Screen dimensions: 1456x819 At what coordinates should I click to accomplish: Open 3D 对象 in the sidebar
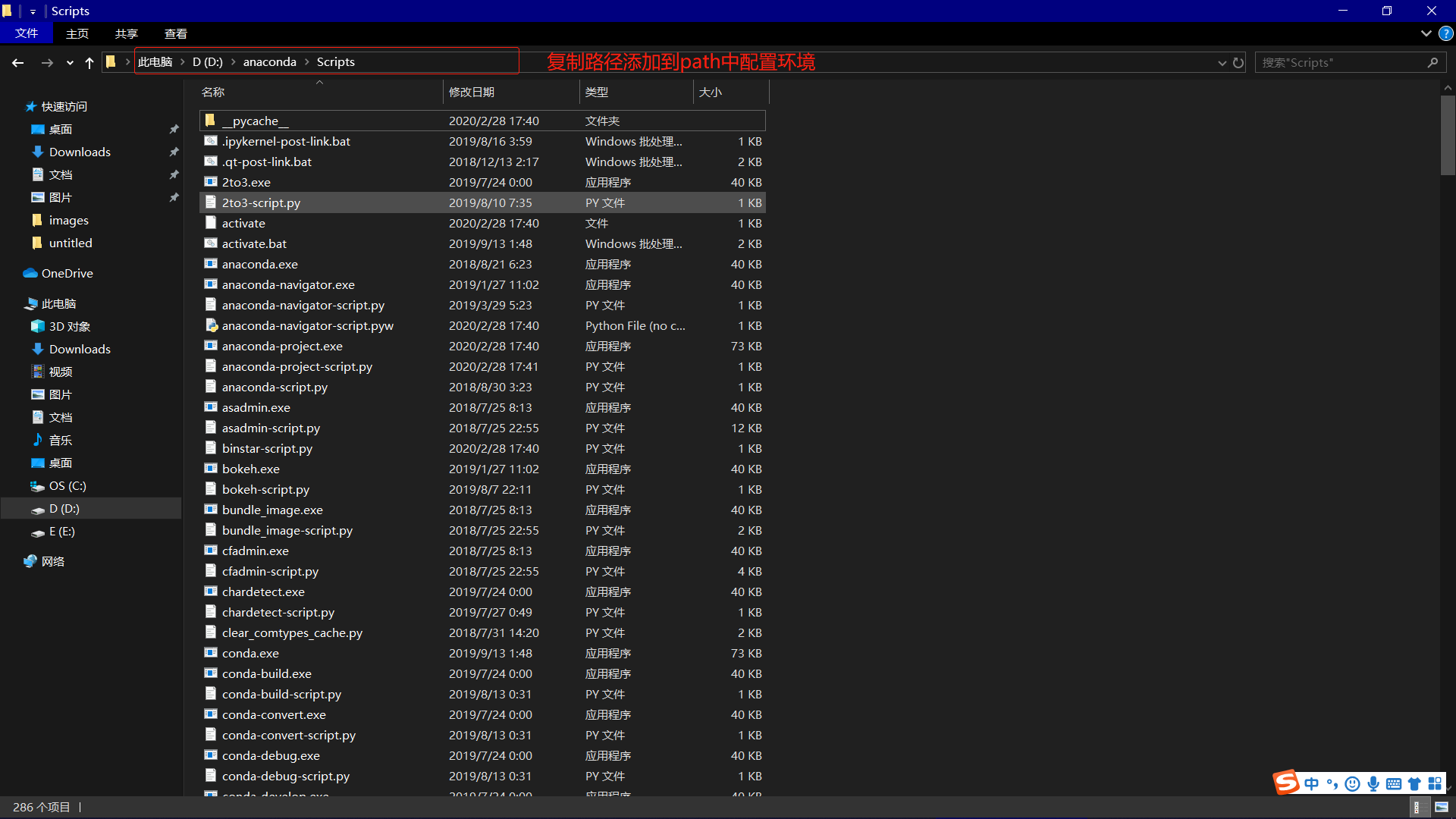[70, 327]
